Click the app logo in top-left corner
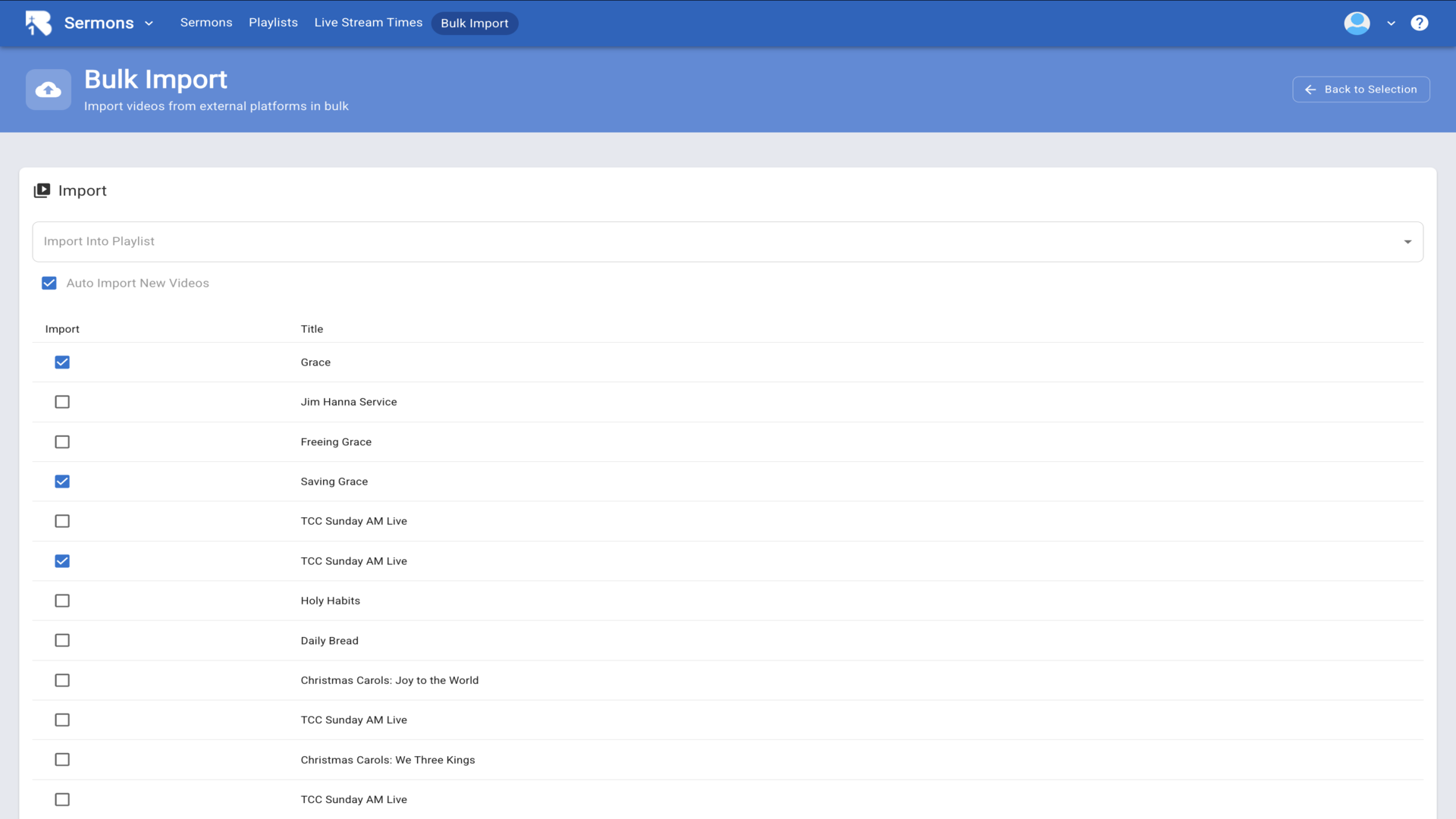The height and width of the screenshot is (819, 1456). (38, 23)
